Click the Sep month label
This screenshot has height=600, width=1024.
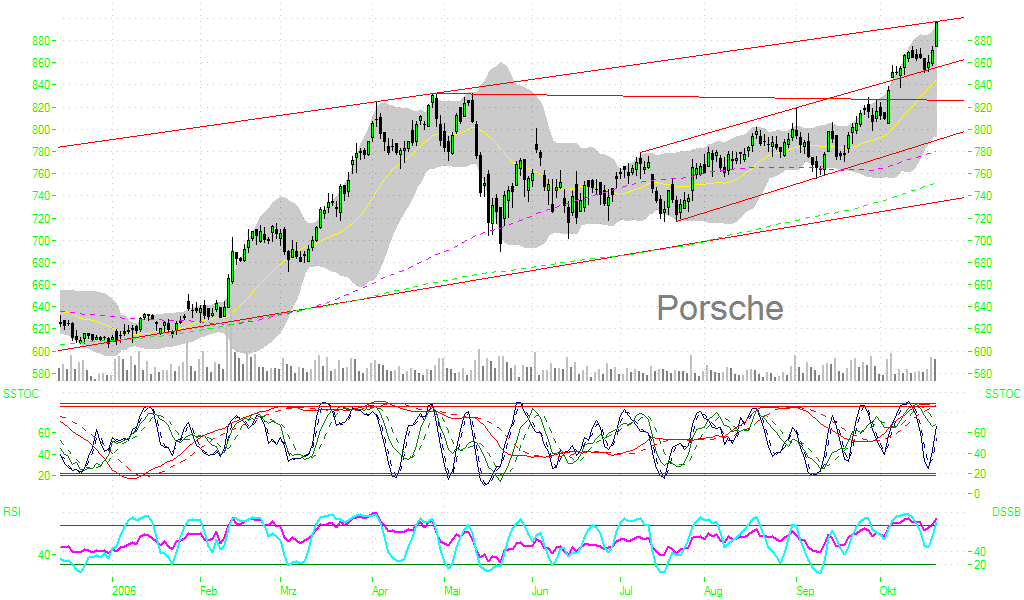tap(805, 591)
